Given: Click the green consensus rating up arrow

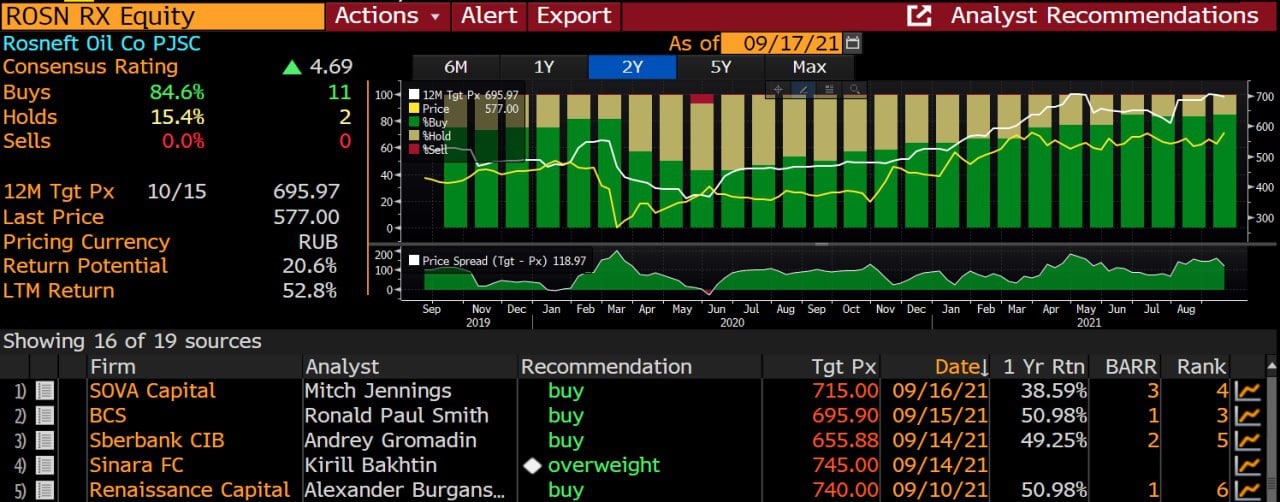Looking at the screenshot, I should point(292,68).
